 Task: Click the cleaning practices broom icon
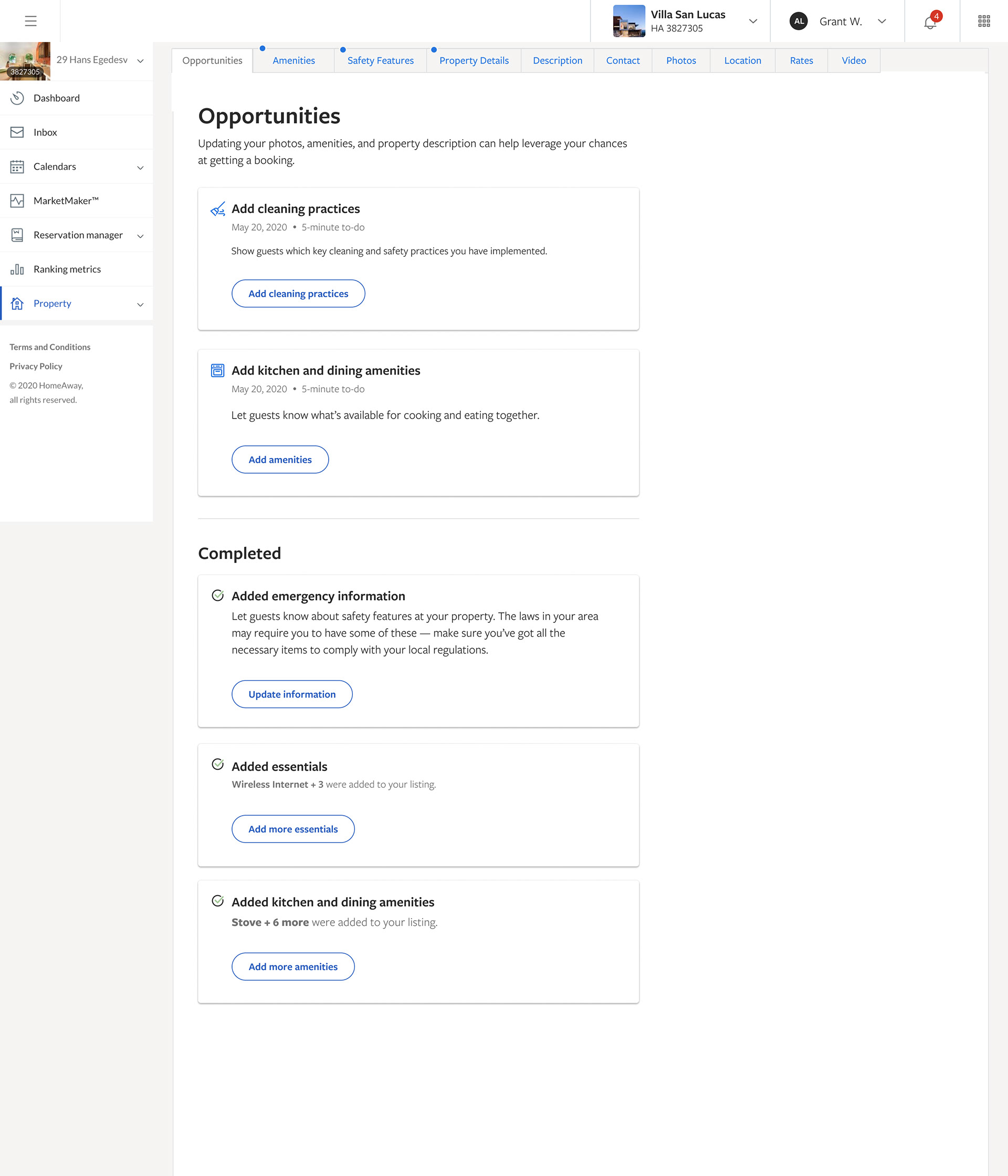coord(218,209)
